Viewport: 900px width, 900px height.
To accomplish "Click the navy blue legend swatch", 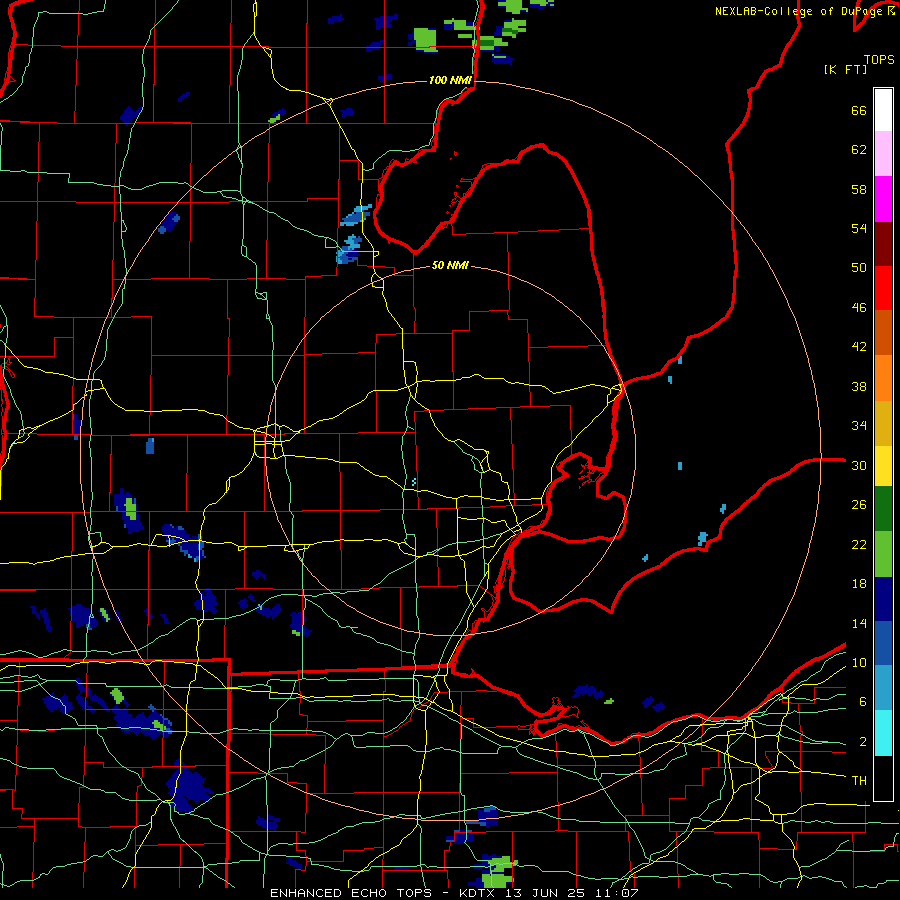I will tap(883, 599).
